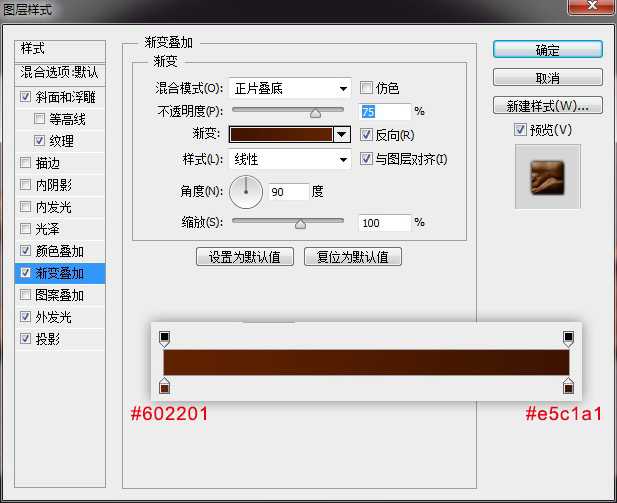
Task: Click the 角度 input field showing 90
Action: click(x=288, y=192)
